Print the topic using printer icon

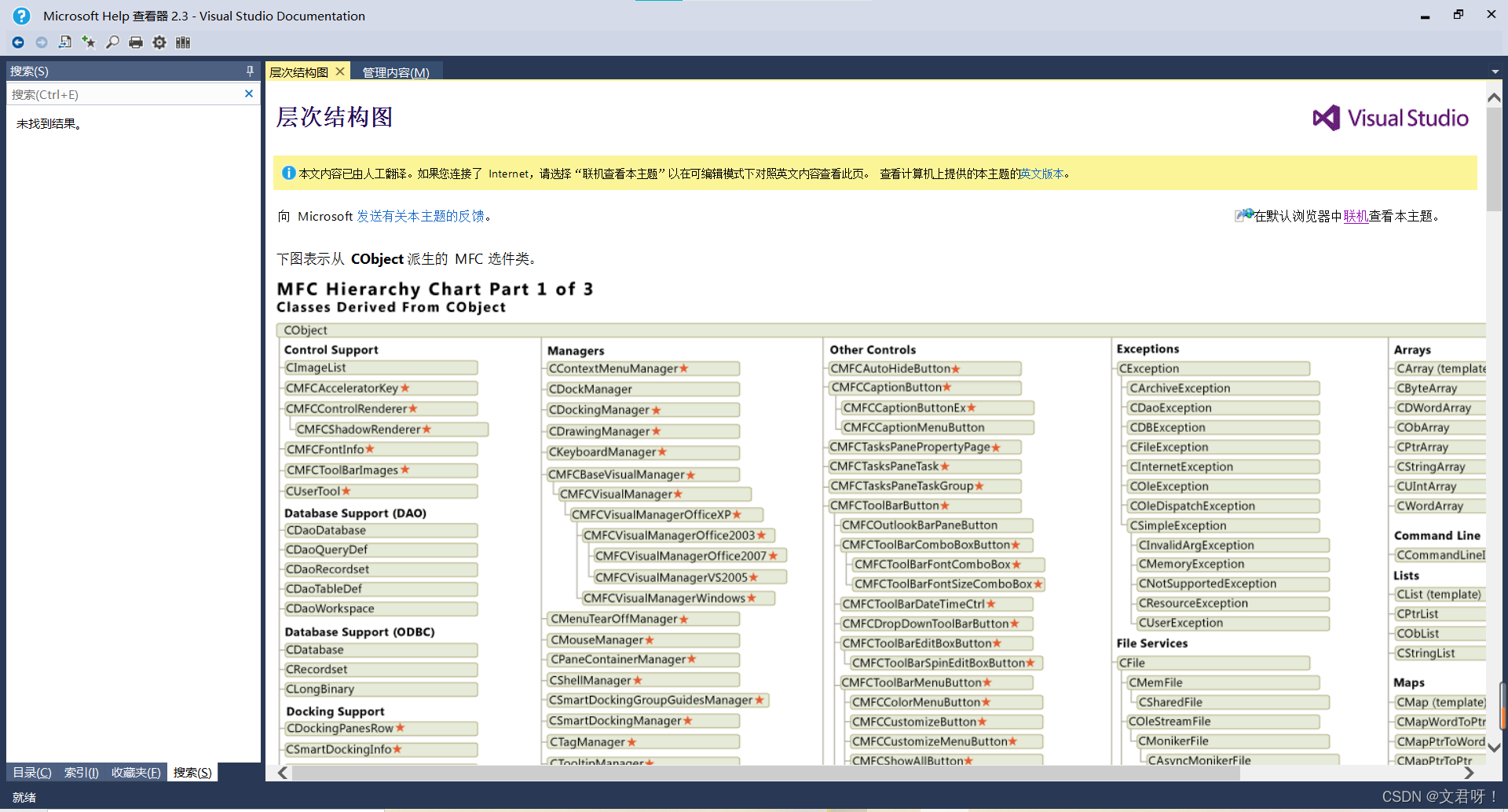[x=136, y=42]
